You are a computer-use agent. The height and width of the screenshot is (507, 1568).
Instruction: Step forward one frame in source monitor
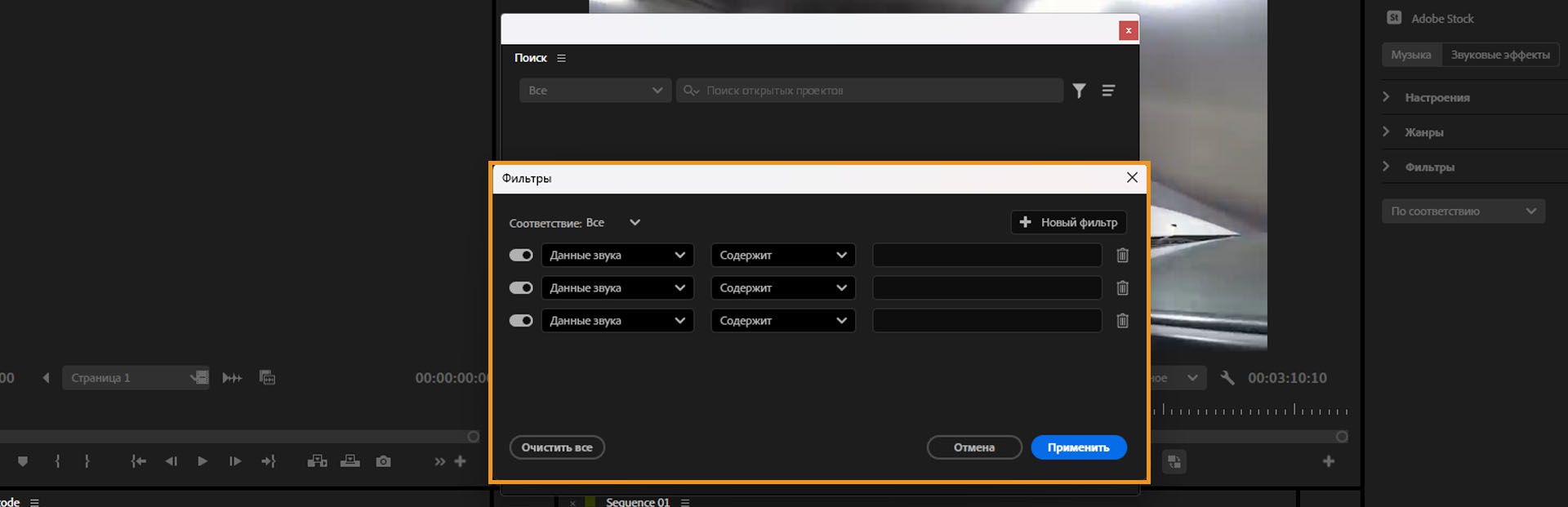(235, 461)
